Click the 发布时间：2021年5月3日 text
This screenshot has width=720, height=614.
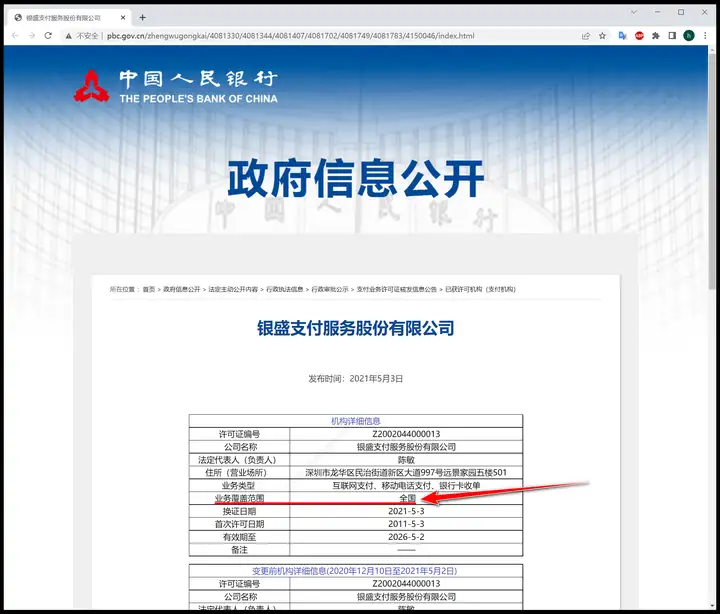pyautogui.click(x=356, y=379)
